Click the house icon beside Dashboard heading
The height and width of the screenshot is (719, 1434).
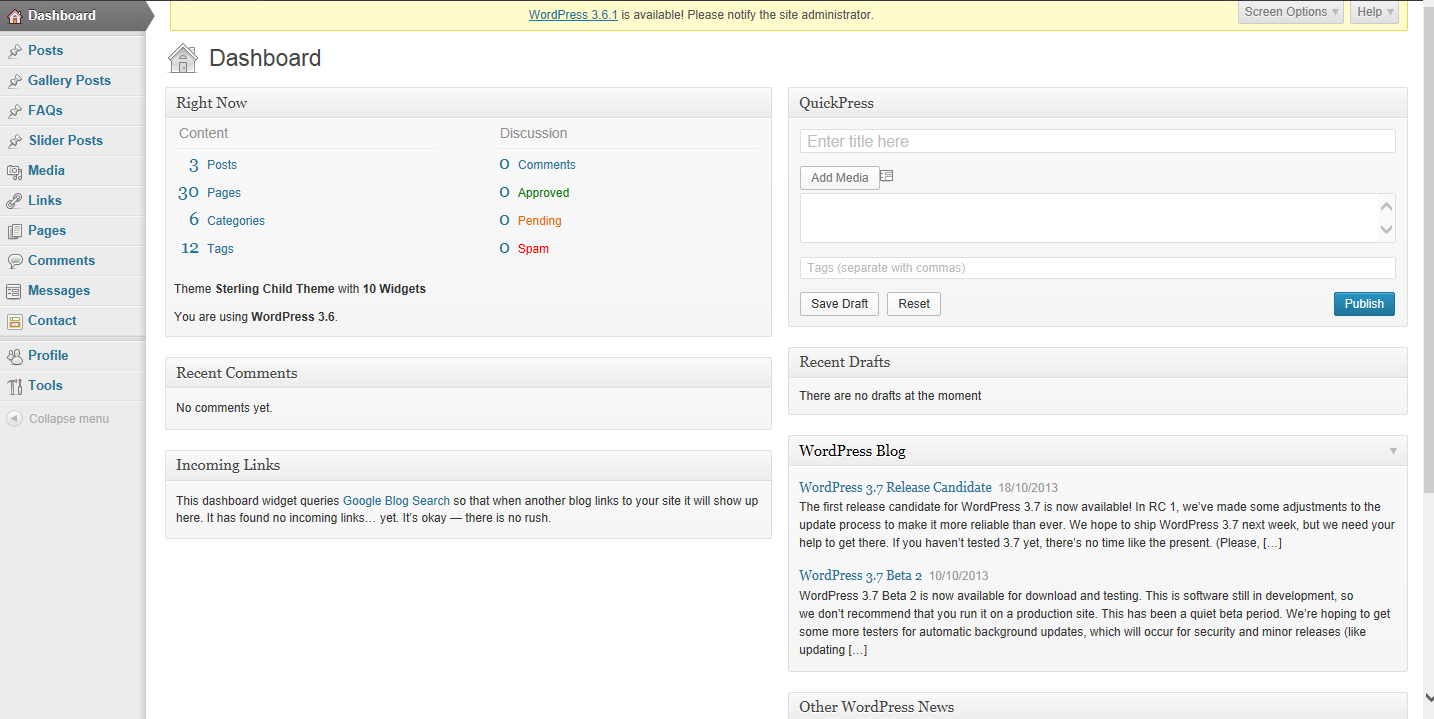click(183, 58)
